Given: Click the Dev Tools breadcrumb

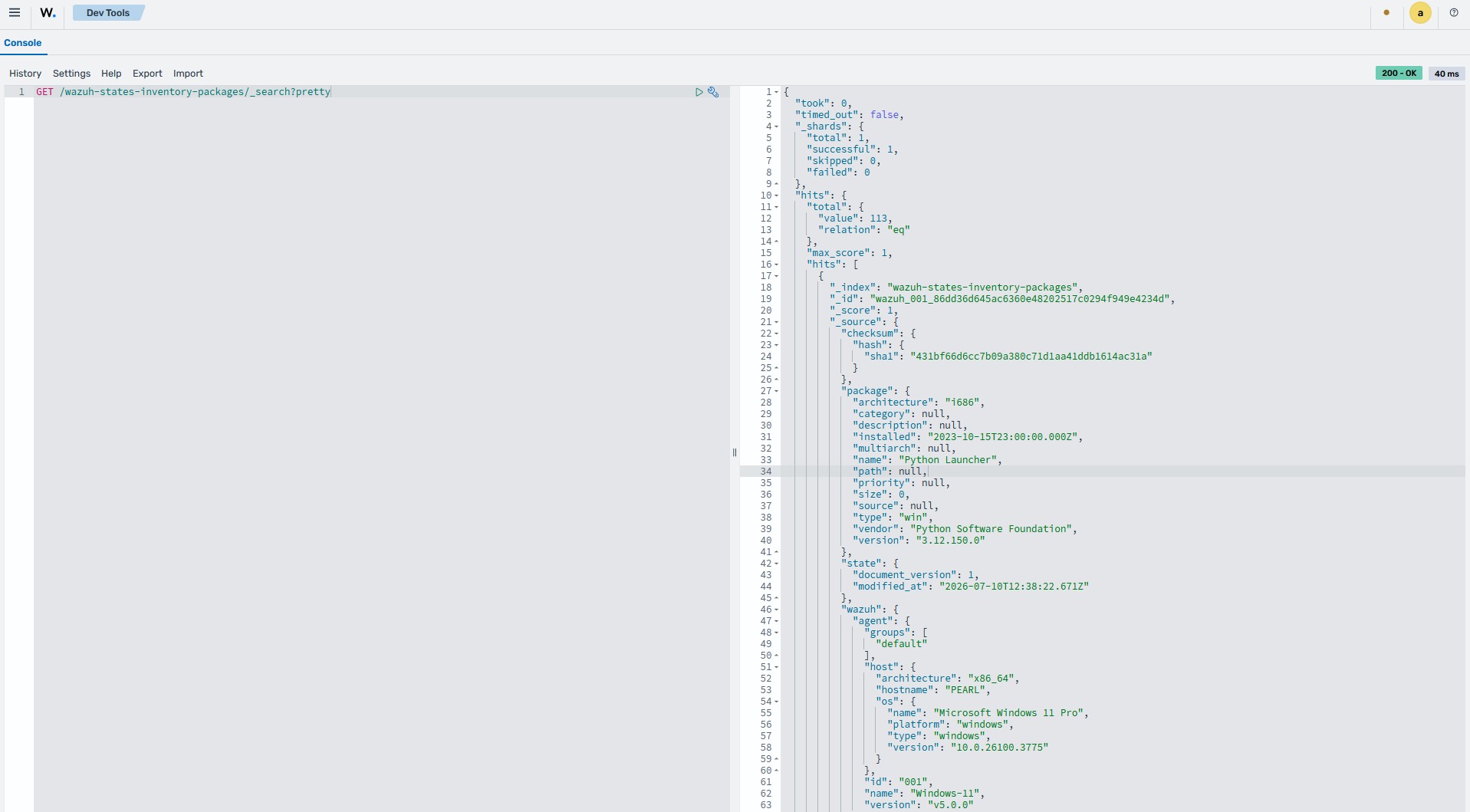Looking at the screenshot, I should (108, 13).
